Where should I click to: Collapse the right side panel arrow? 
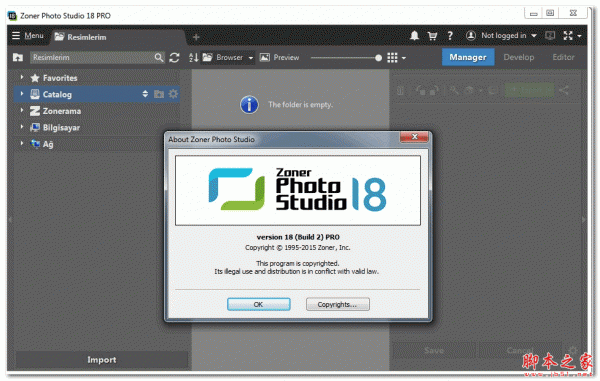coord(584,220)
